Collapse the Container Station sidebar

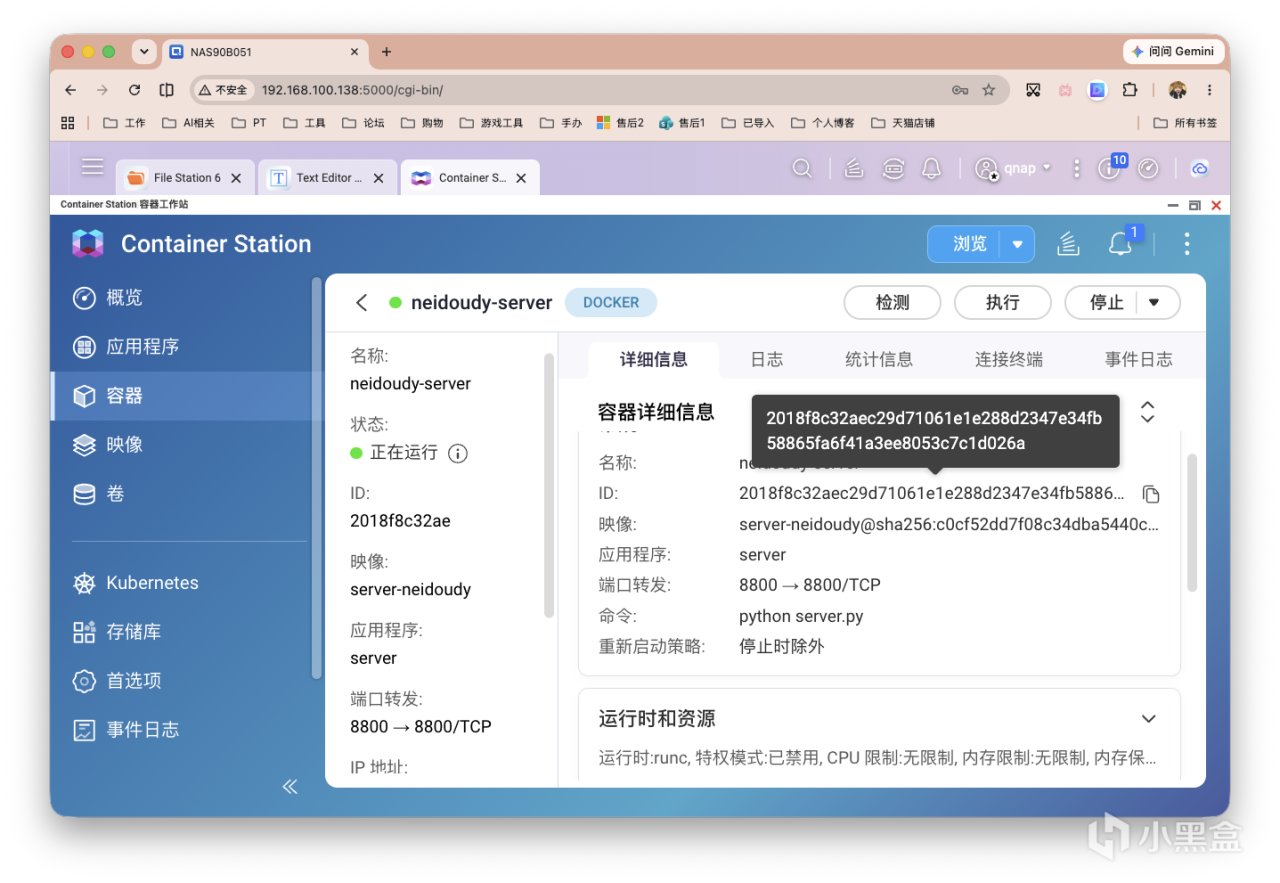tap(290, 786)
